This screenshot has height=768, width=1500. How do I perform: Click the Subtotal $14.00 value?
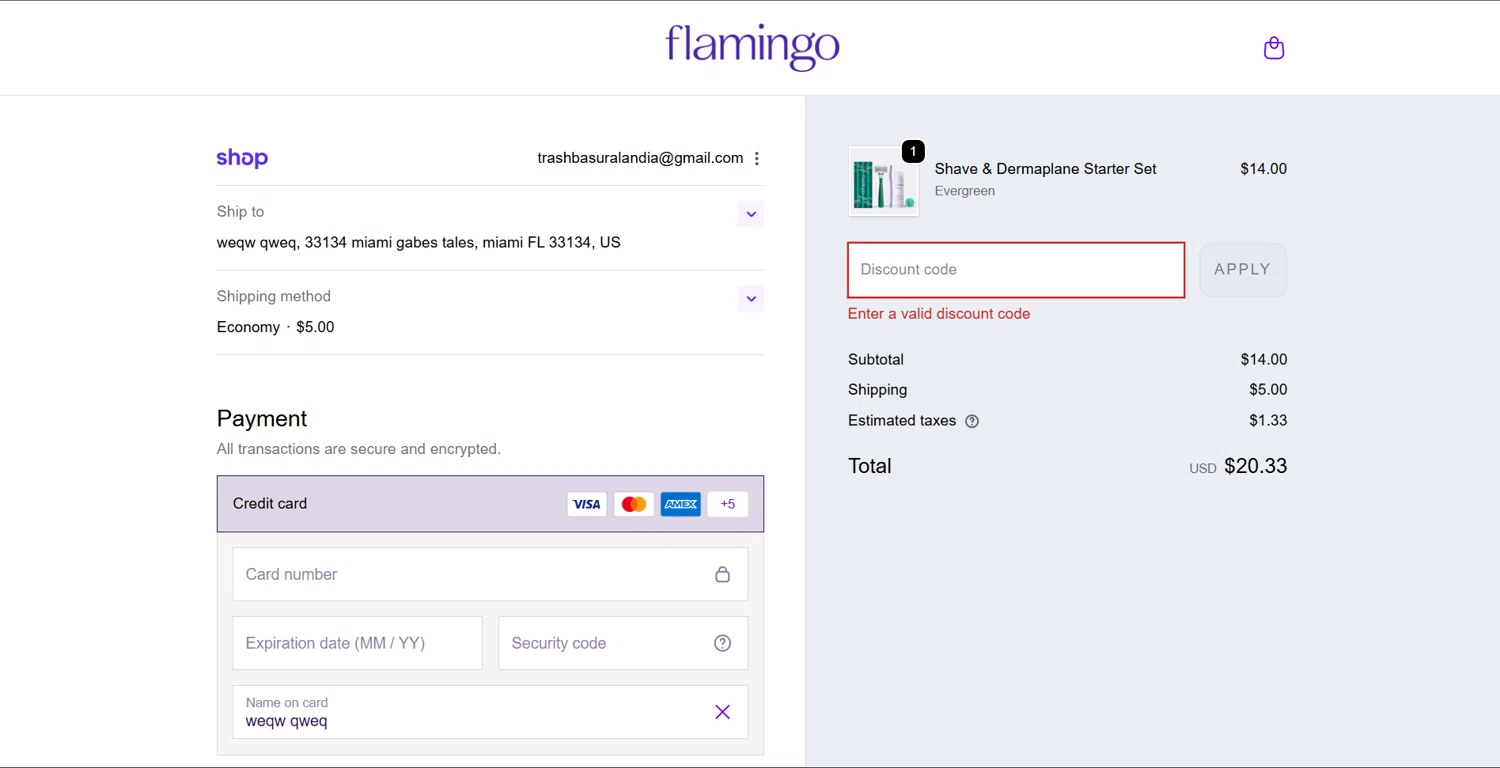[x=1263, y=360]
